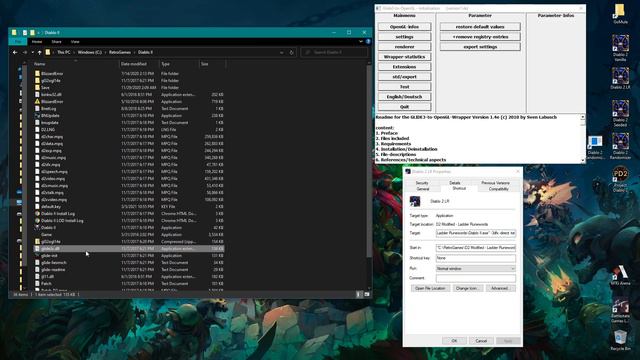Image resolution: width=640 pixels, height=360 pixels.
Task: Select the BlizzardError application warning icon
Action: pos(37,101)
